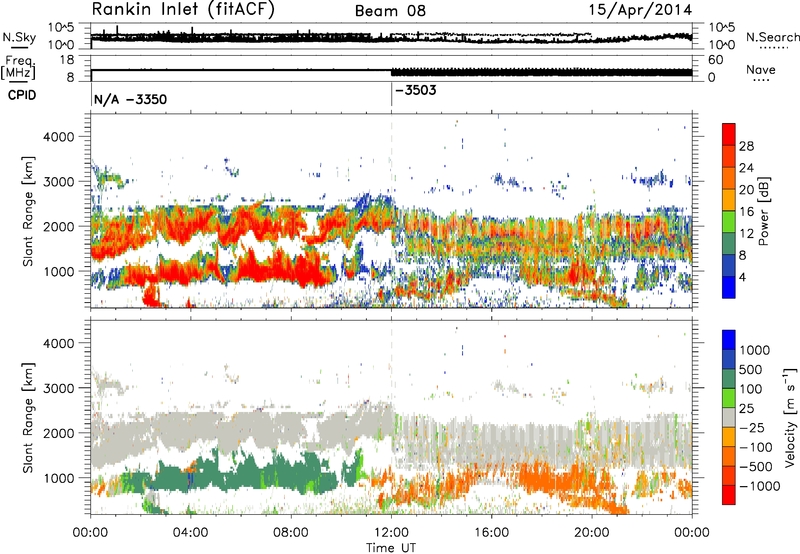800x554 pixels.
Task: Click the gray segment of the velocity colorbar
Action: (x=729, y=417)
